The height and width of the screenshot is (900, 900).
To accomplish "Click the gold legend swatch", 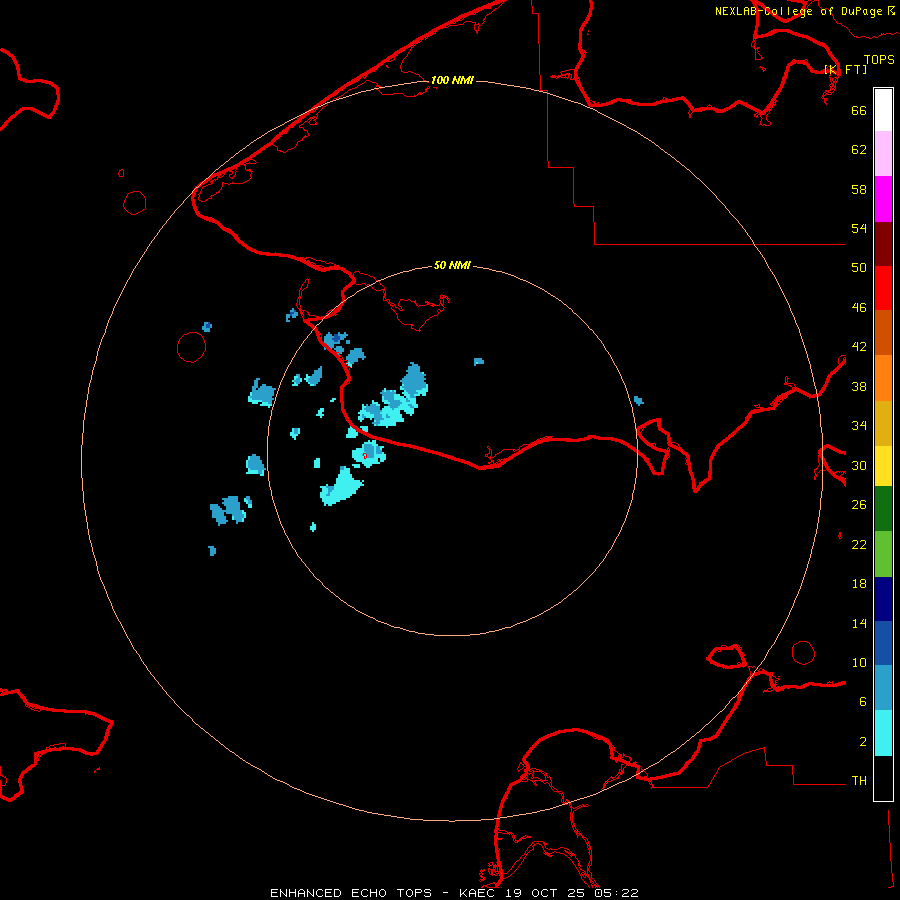I will tap(883, 423).
